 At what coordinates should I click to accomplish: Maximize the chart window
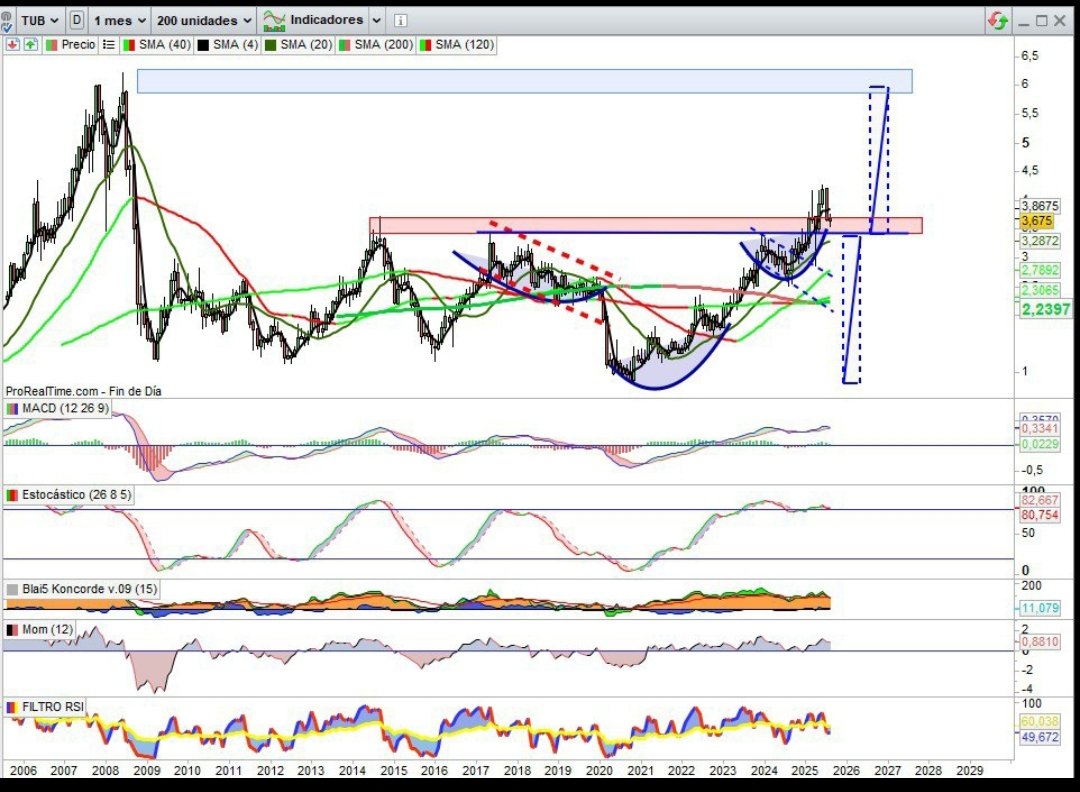[1041, 21]
